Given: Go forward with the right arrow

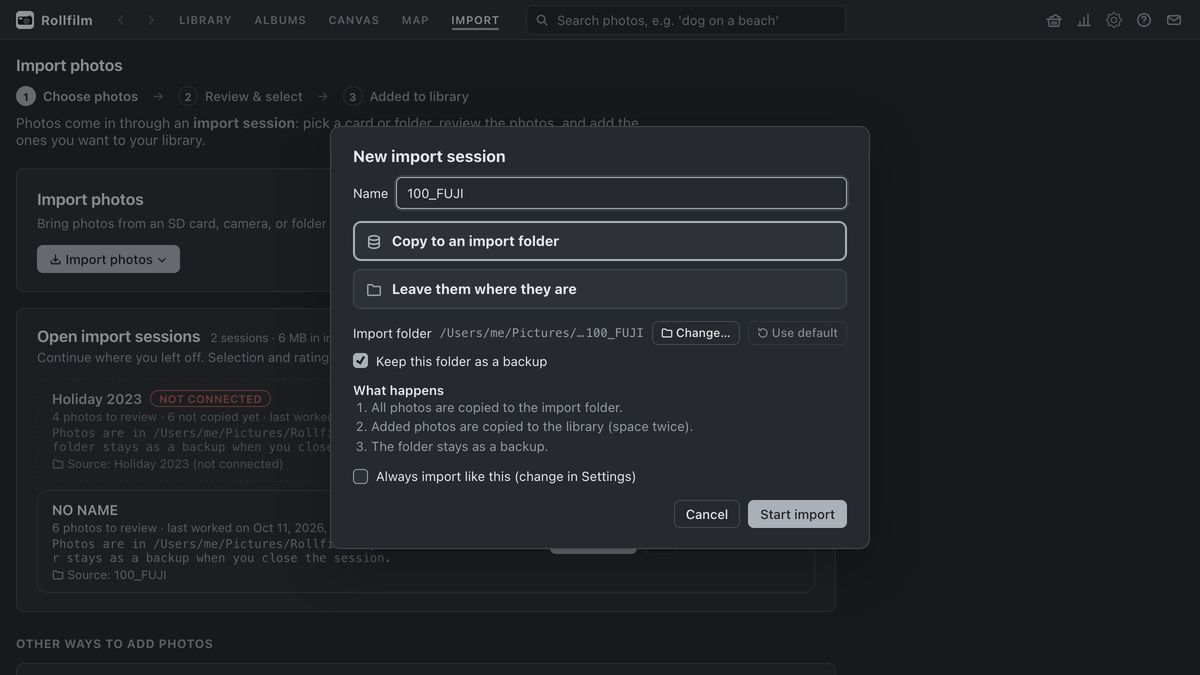Looking at the screenshot, I should [150, 20].
